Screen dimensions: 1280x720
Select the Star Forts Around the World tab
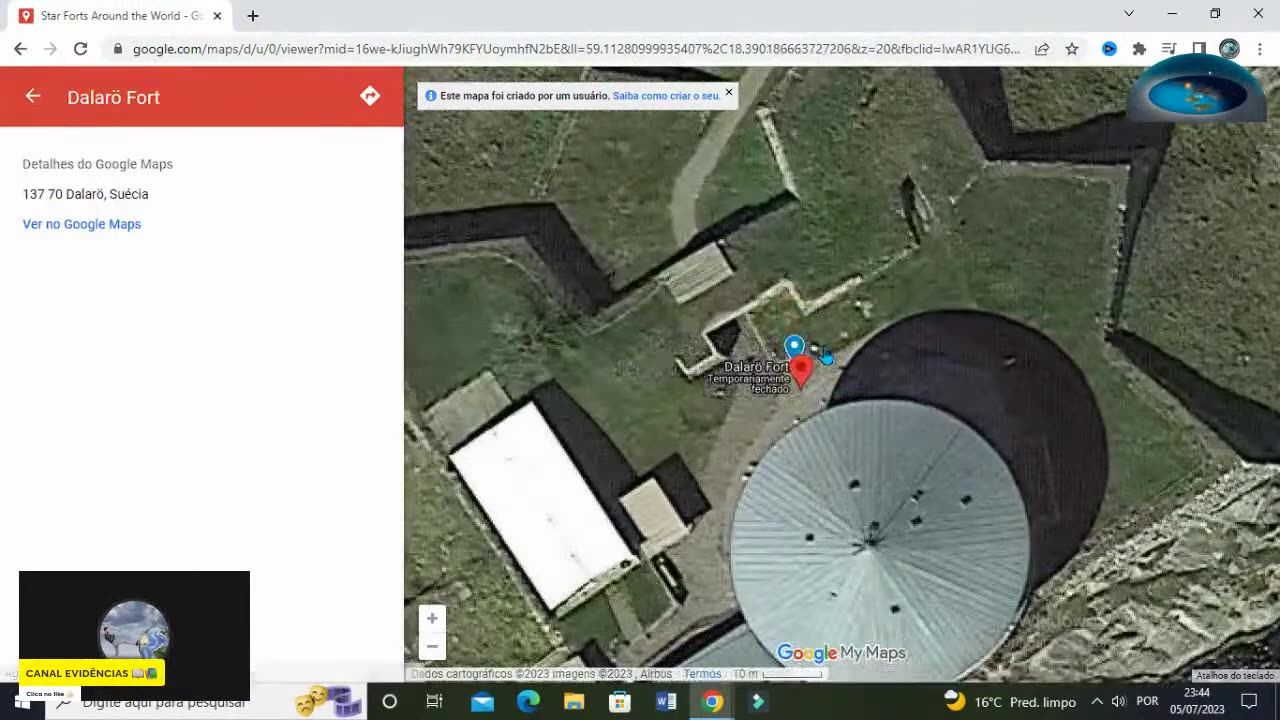[121, 16]
